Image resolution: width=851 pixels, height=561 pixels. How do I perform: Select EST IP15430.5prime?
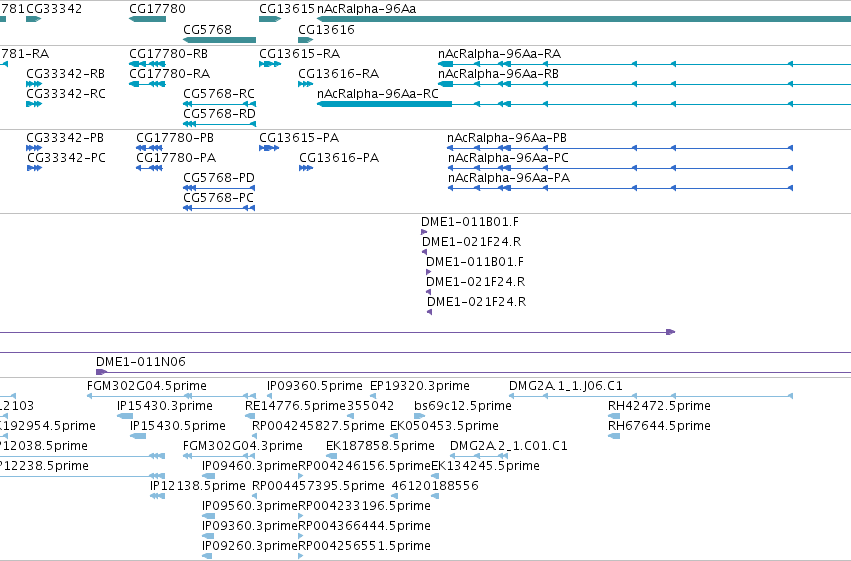pyautogui.click(x=177, y=426)
